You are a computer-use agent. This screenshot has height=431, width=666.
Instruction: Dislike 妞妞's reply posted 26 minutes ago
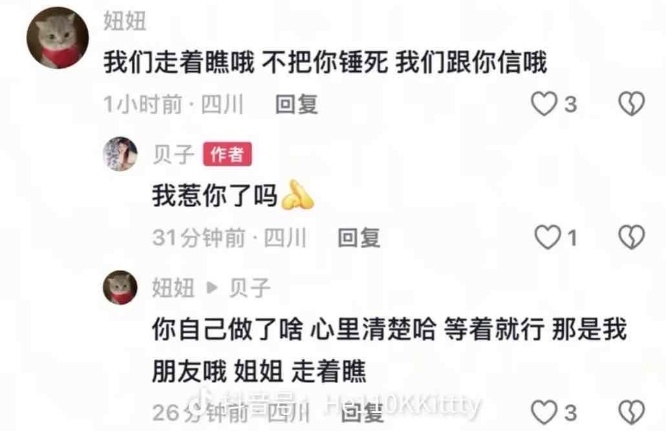click(632, 412)
